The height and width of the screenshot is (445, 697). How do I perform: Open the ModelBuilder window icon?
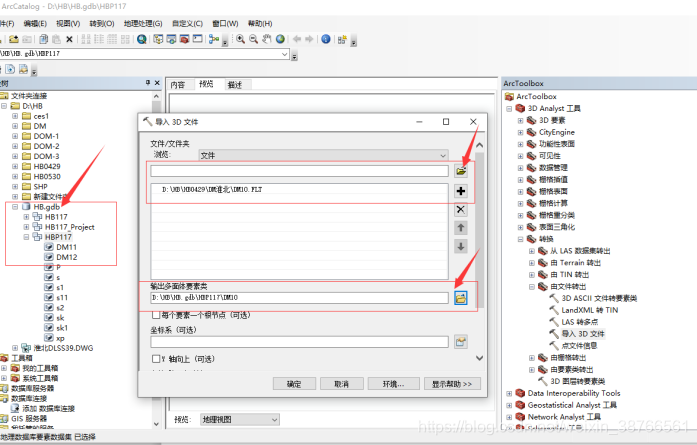point(214,39)
